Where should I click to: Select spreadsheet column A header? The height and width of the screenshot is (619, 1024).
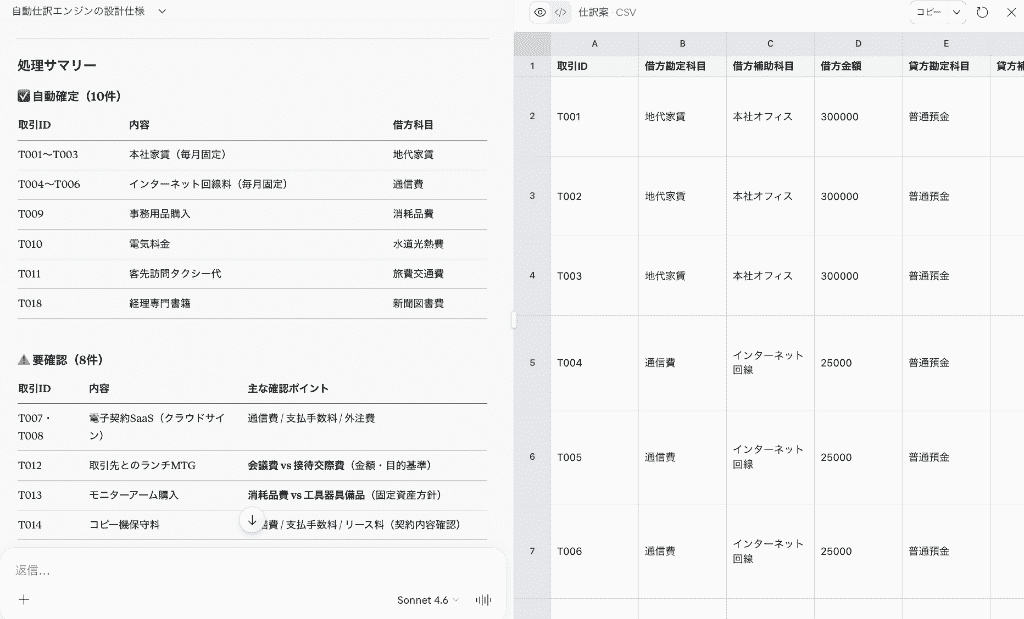click(594, 44)
